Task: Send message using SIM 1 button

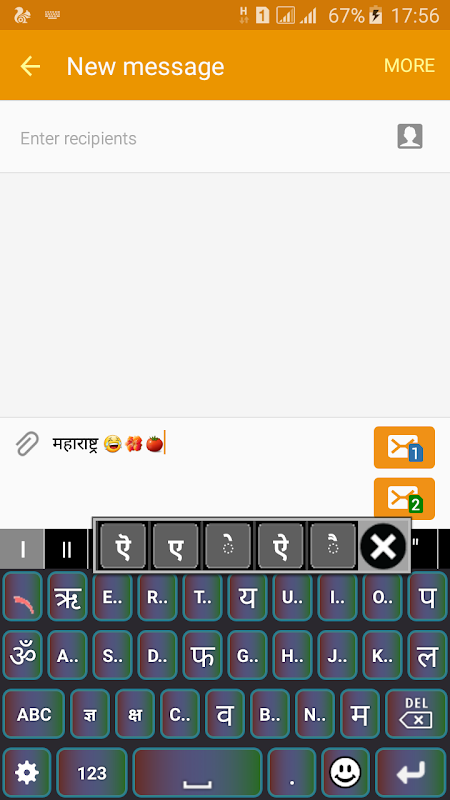Action: (x=404, y=447)
